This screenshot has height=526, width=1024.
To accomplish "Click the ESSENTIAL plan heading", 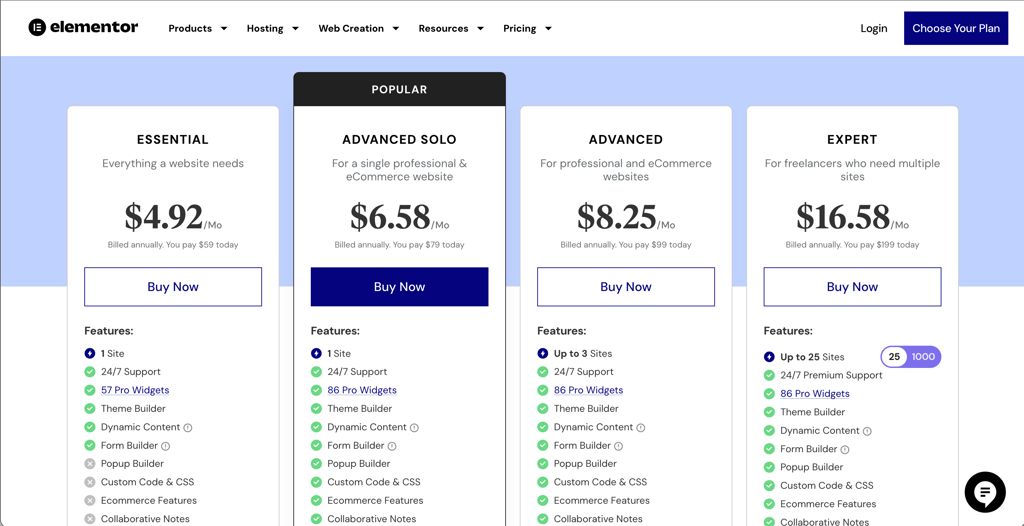I will click(173, 140).
